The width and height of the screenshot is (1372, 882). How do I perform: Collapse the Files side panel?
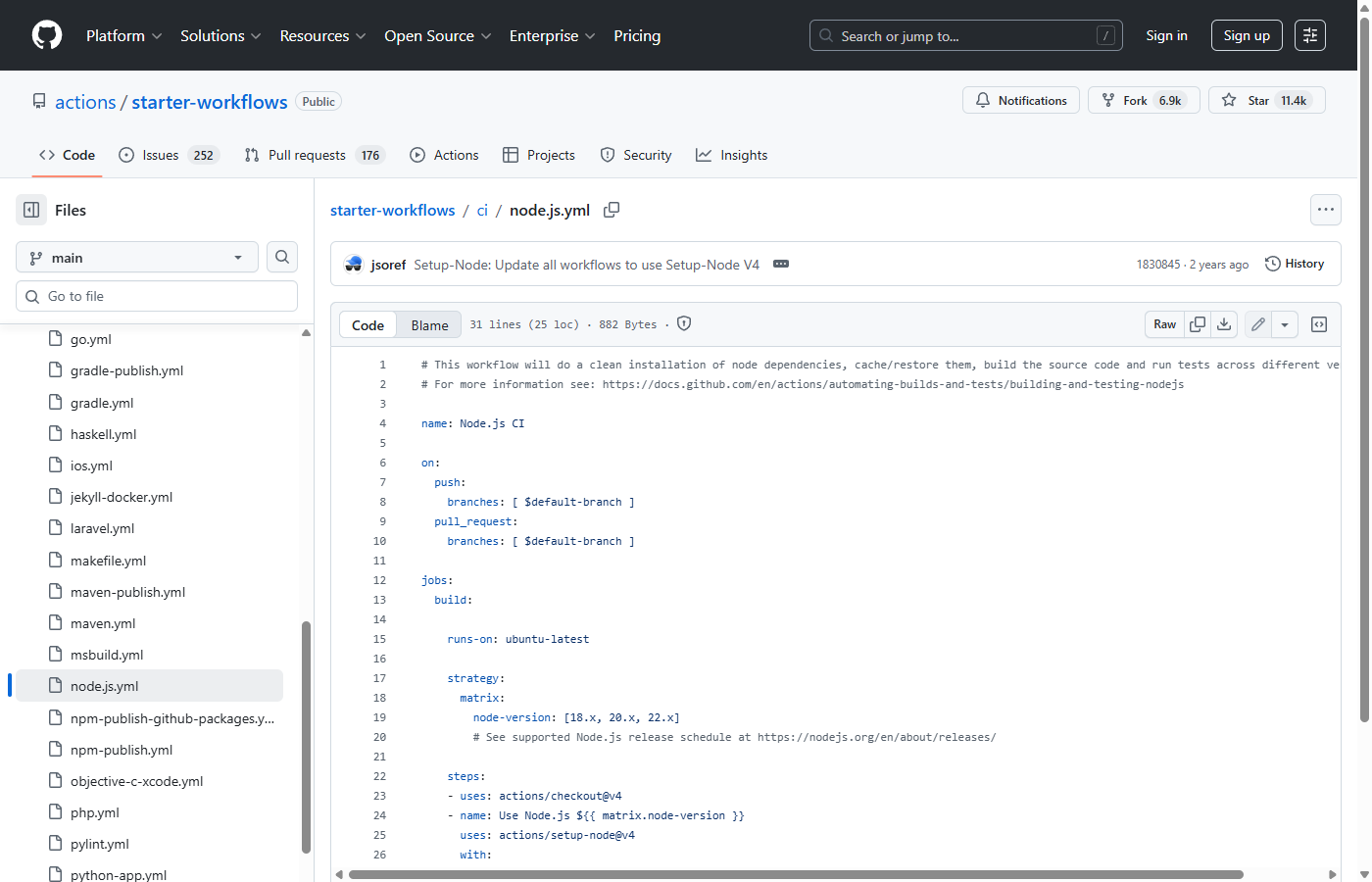(30, 210)
